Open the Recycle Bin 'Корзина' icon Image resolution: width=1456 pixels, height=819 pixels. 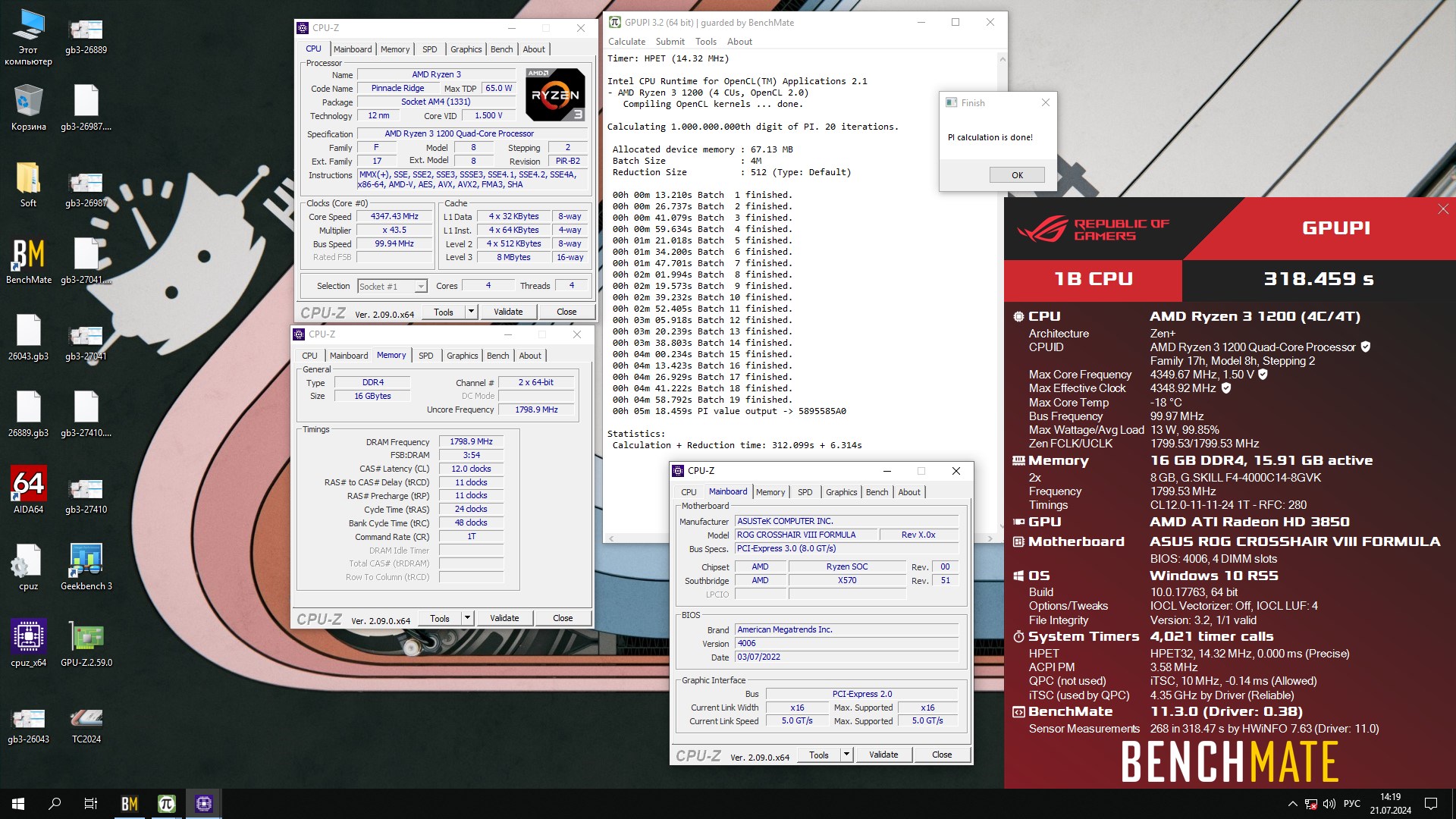point(28,108)
